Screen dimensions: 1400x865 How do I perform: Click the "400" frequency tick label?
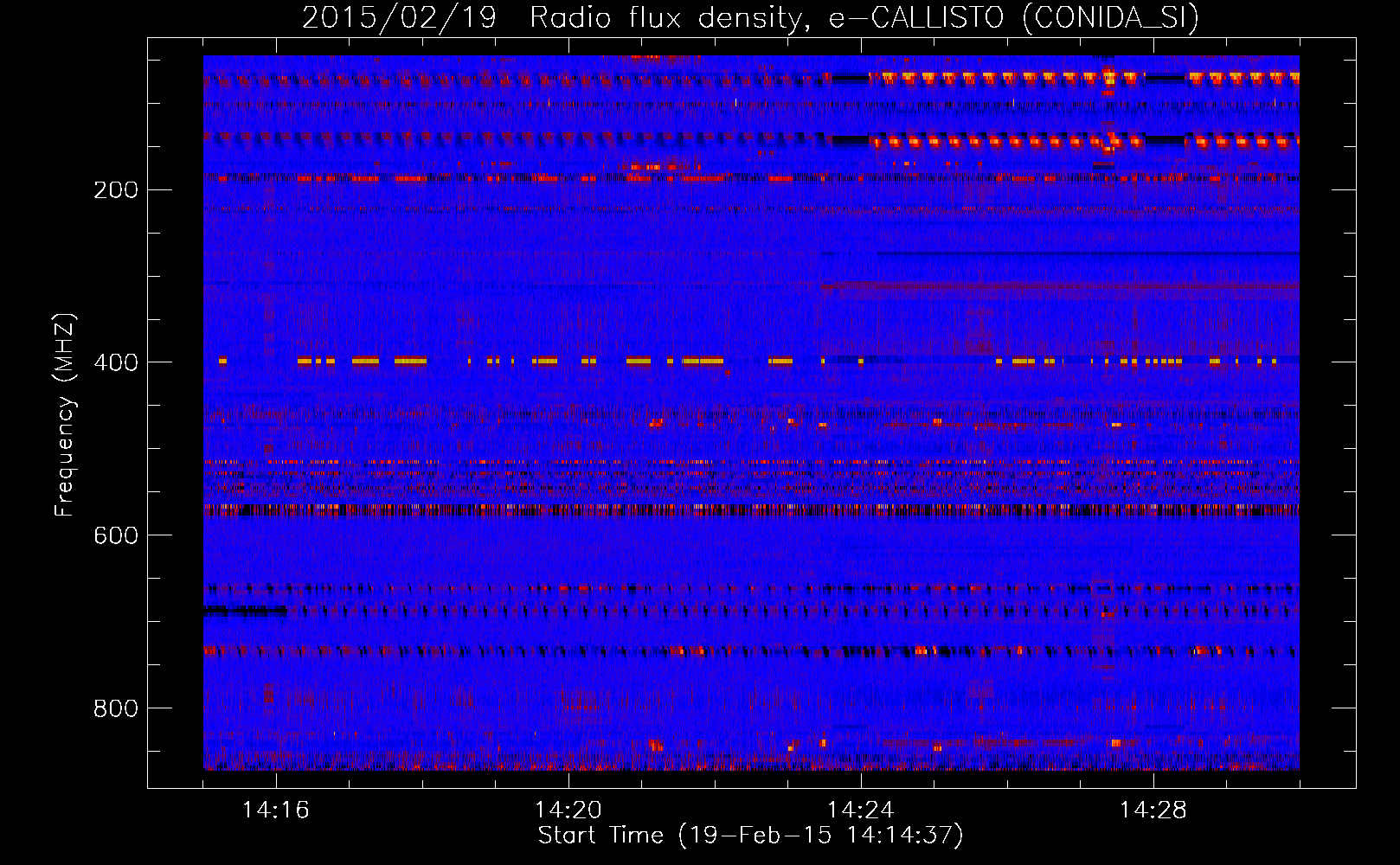[x=116, y=362]
